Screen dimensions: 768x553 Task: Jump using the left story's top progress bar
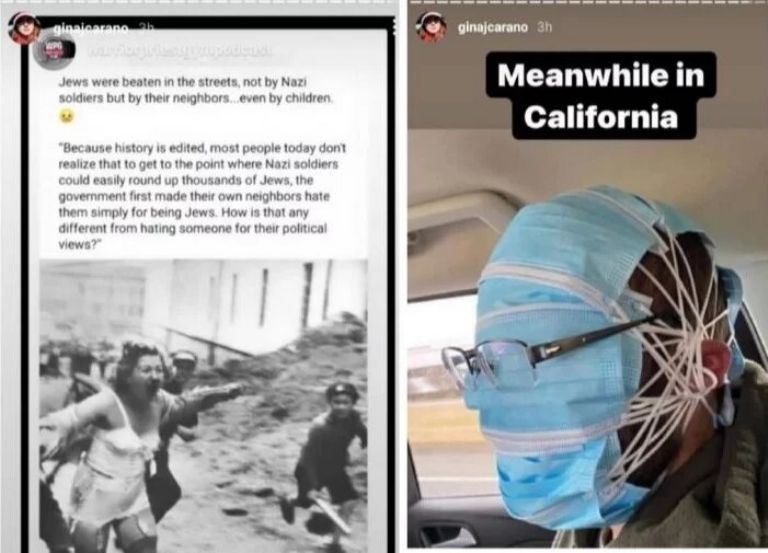[200, 4]
